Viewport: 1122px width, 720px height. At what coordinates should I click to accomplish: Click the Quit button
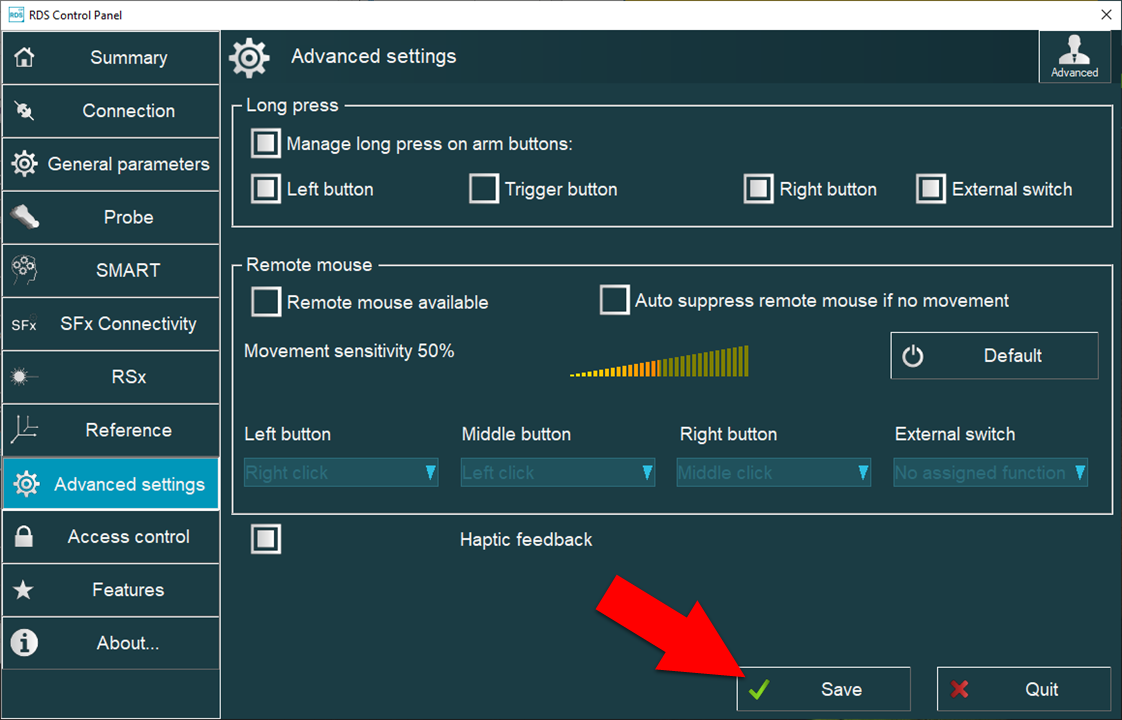point(1023,689)
